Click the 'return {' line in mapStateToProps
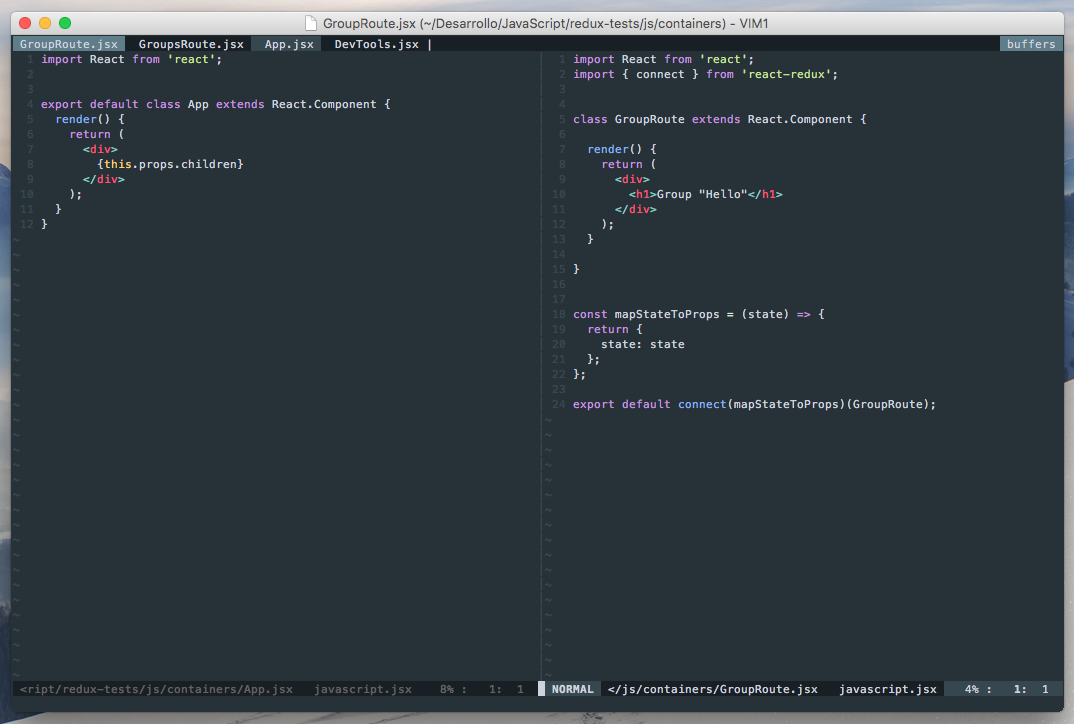This screenshot has width=1074, height=724. 614,329
